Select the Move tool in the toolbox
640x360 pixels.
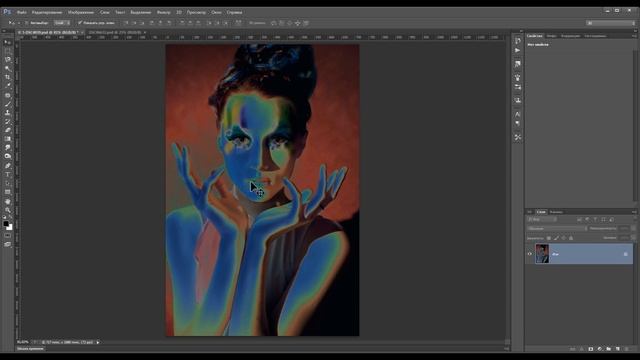click(7, 42)
